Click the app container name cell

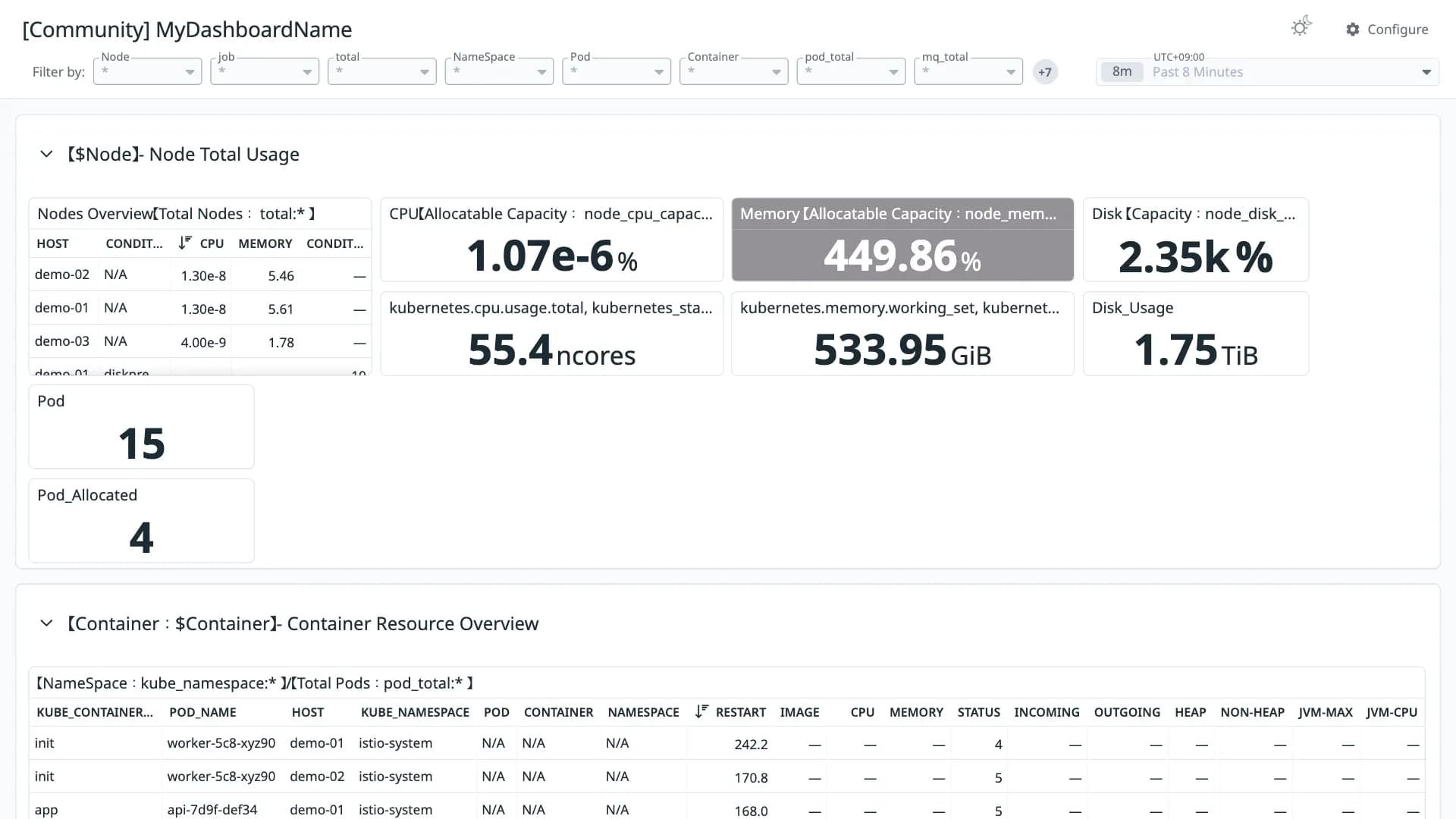pos(46,810)
